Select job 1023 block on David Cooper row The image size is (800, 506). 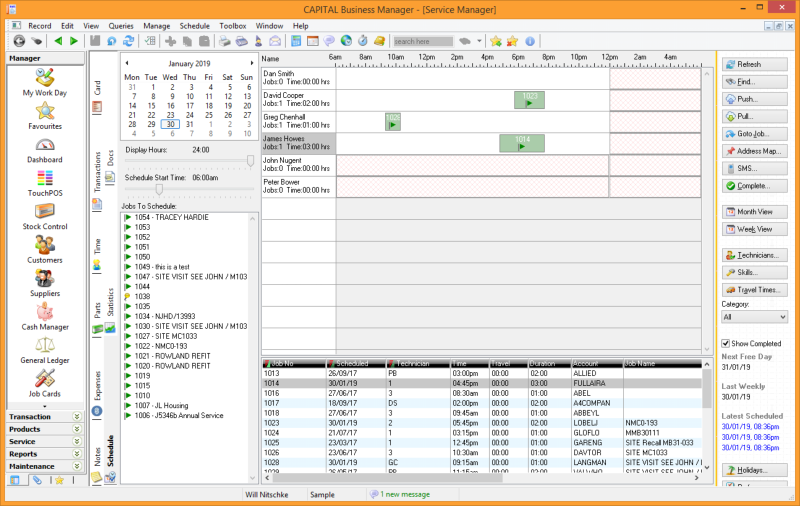[x=529, y=99]
